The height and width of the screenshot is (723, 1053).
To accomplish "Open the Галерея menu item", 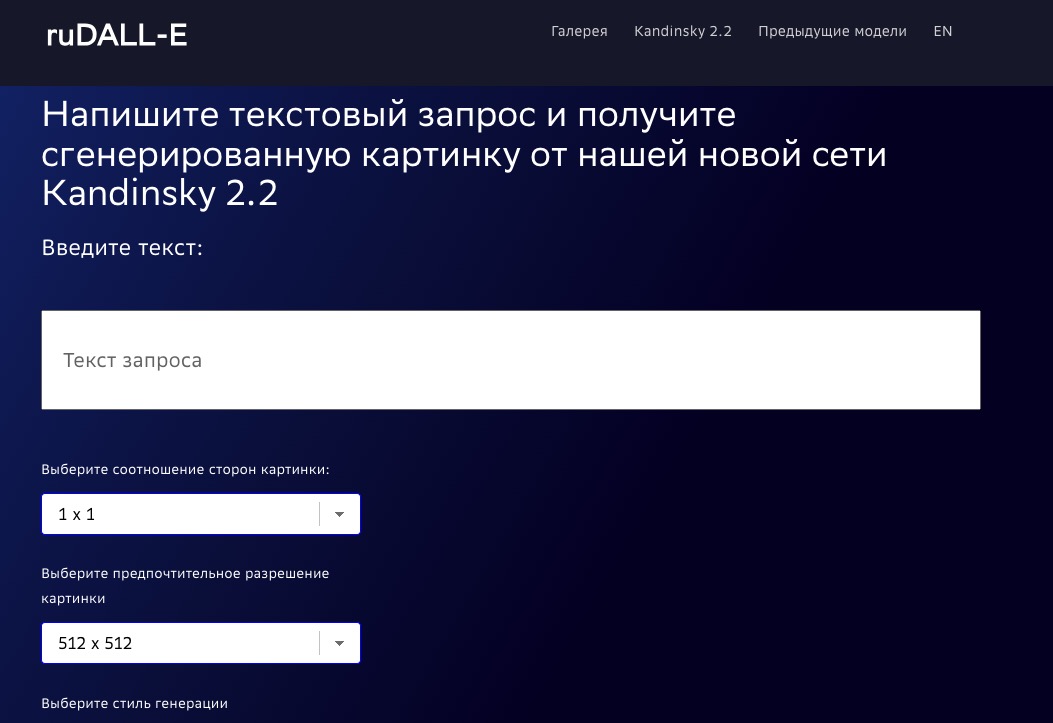I will point(579,32).
